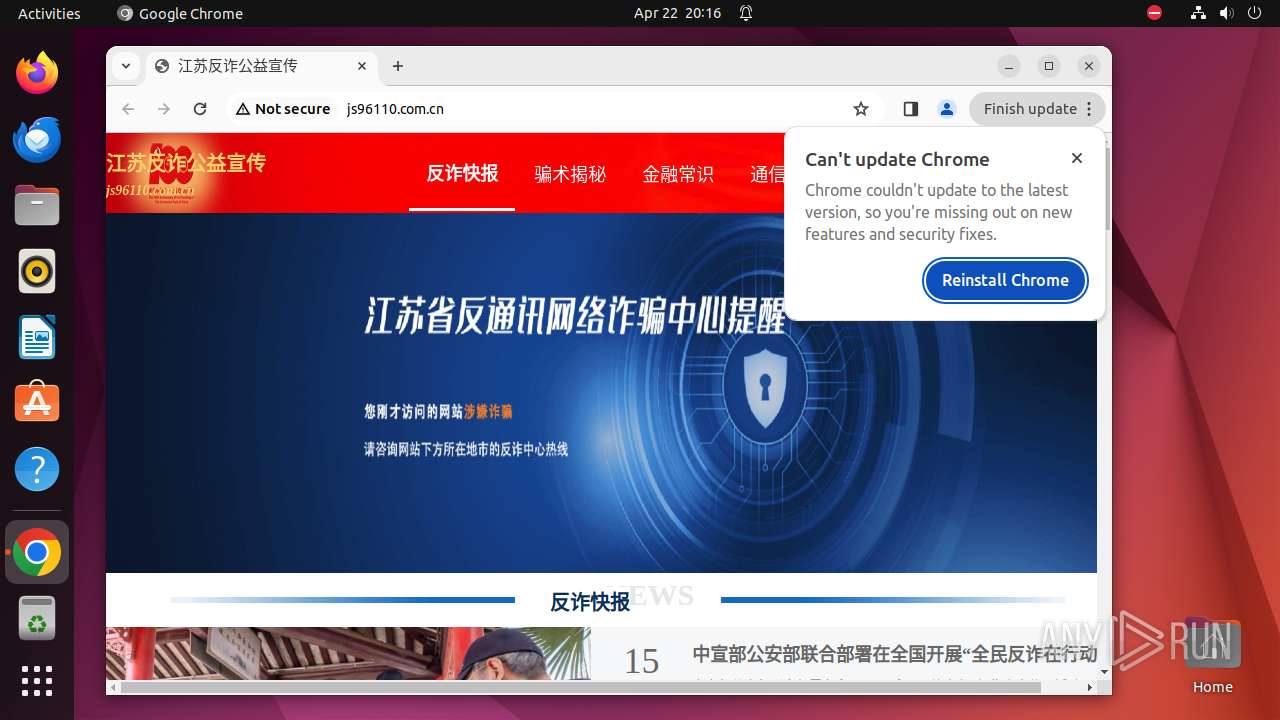Open Firefox from the dock
1280x720 pixels.
pos(37,73)
